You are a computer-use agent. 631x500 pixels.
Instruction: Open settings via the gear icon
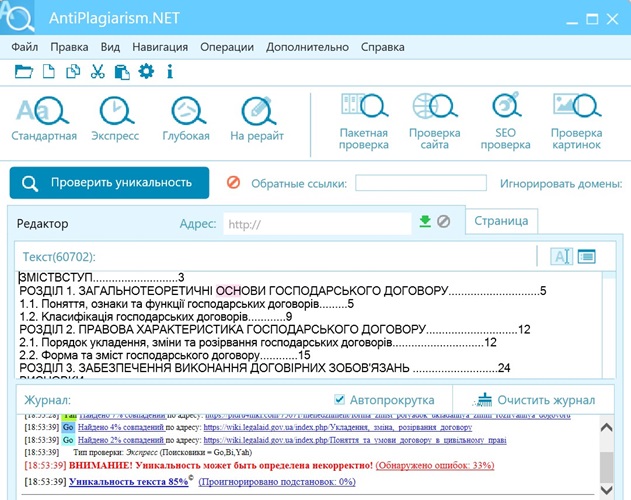pyautogui.click(x=146, y=72)
